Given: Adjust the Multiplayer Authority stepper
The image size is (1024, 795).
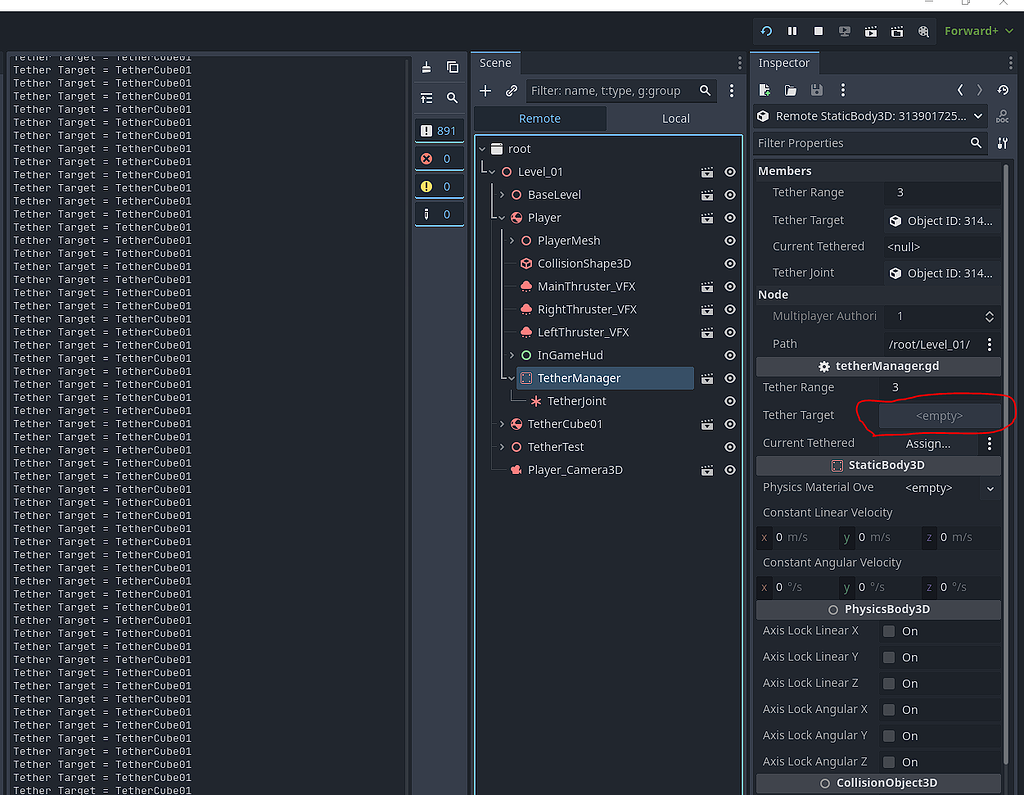Looking at the screenshot, I should pos(989,316).
